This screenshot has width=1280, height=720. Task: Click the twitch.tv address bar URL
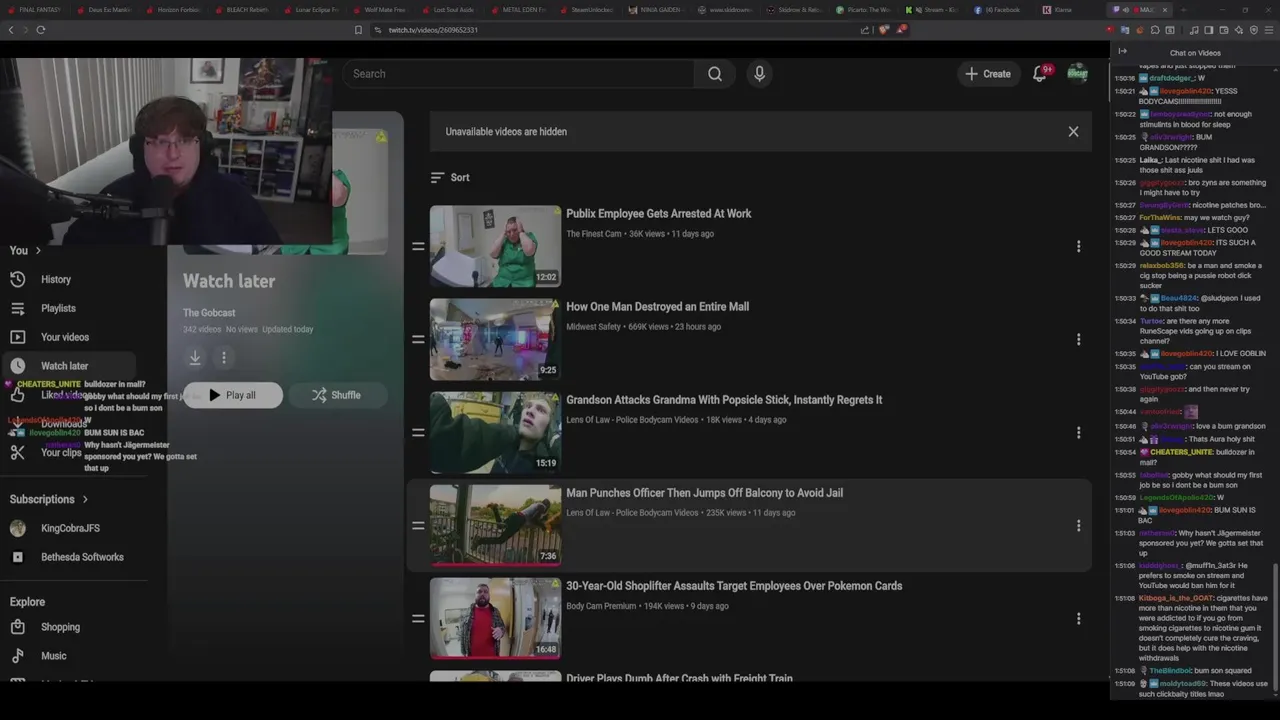[x=433, y=30]
